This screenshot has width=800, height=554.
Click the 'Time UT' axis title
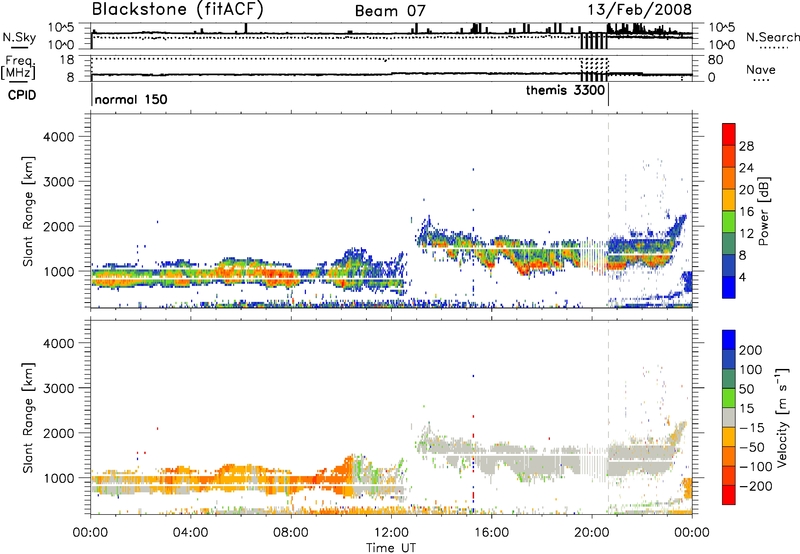pos(391,547)
